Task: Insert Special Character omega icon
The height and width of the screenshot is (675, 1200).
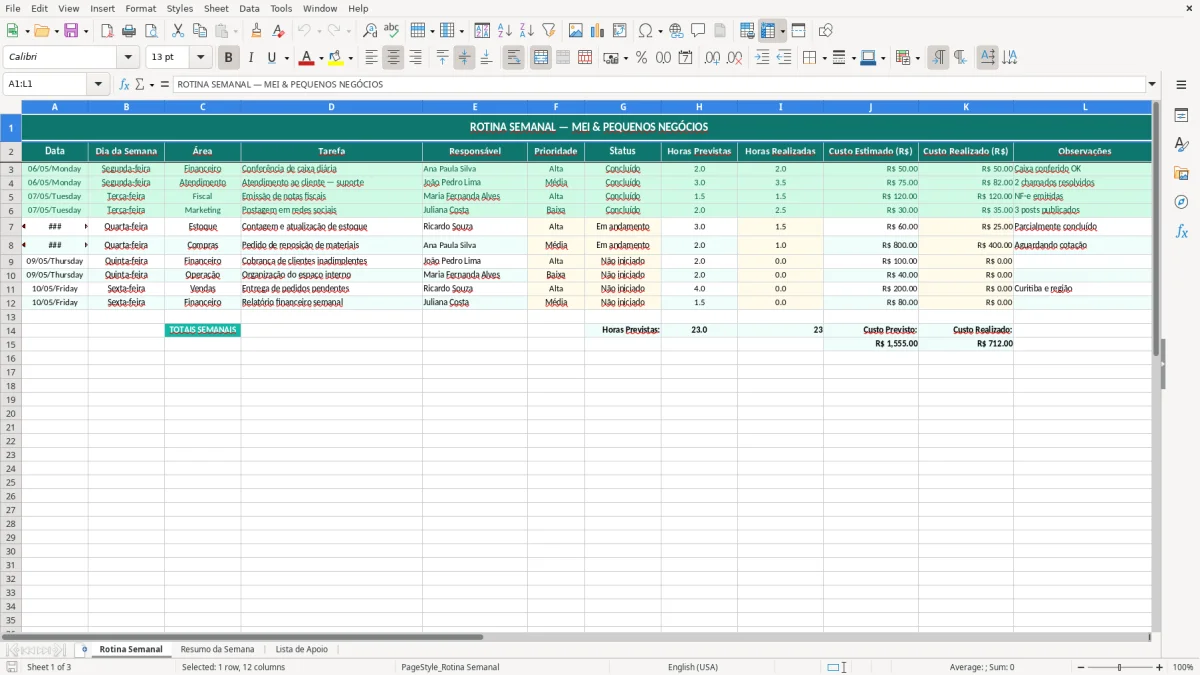Action: (645, 31)
